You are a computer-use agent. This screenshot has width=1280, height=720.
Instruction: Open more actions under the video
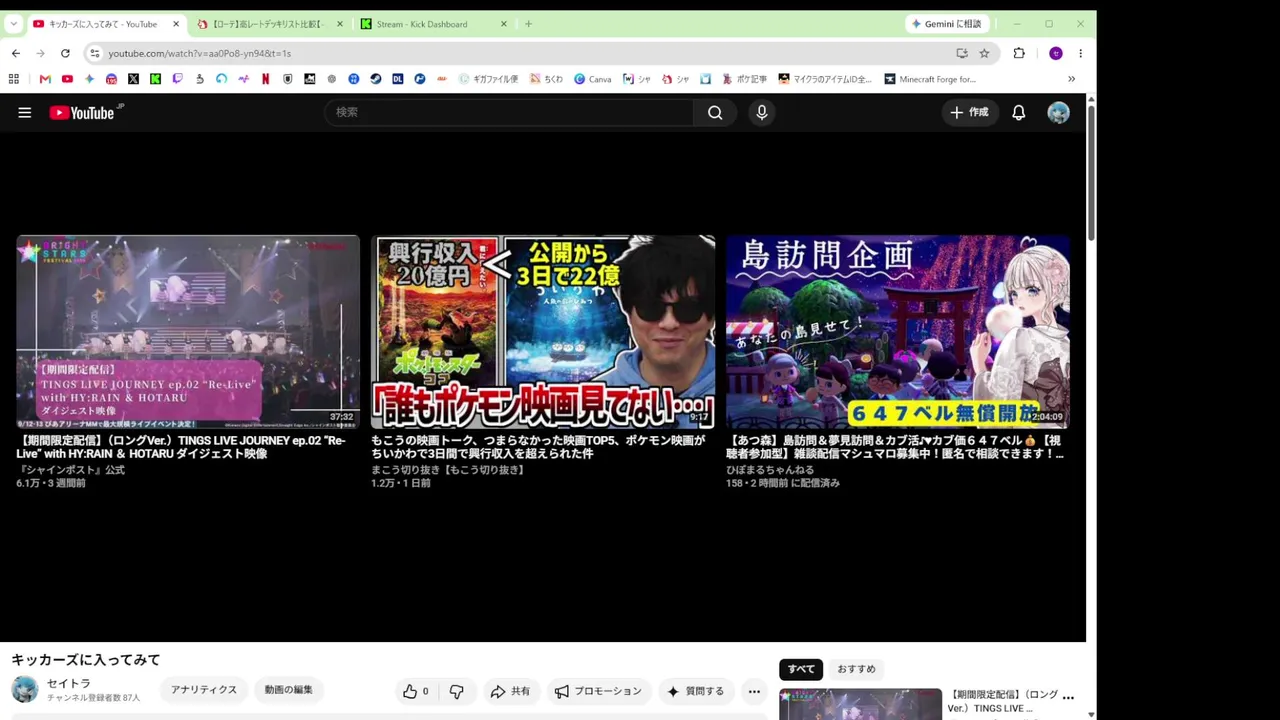(754, 691)
